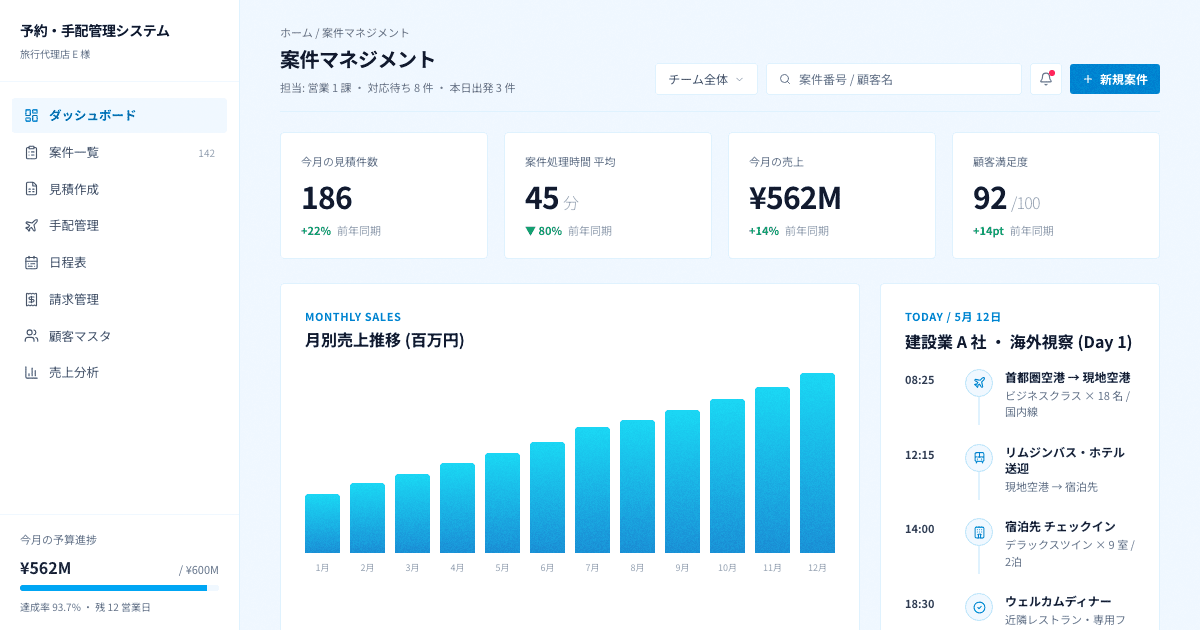The image size is (1200, 630).
Task: Click the 案件マネジメント breadcrumb entry
Action: click(365, 32)
